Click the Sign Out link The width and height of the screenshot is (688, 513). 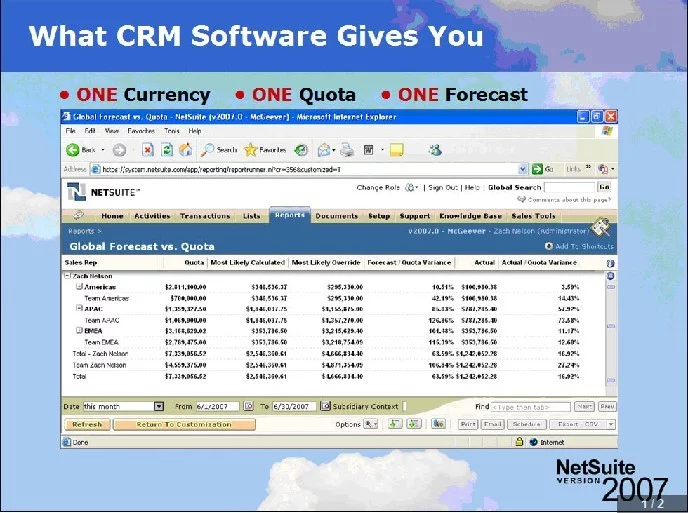(x=443, y=187)
